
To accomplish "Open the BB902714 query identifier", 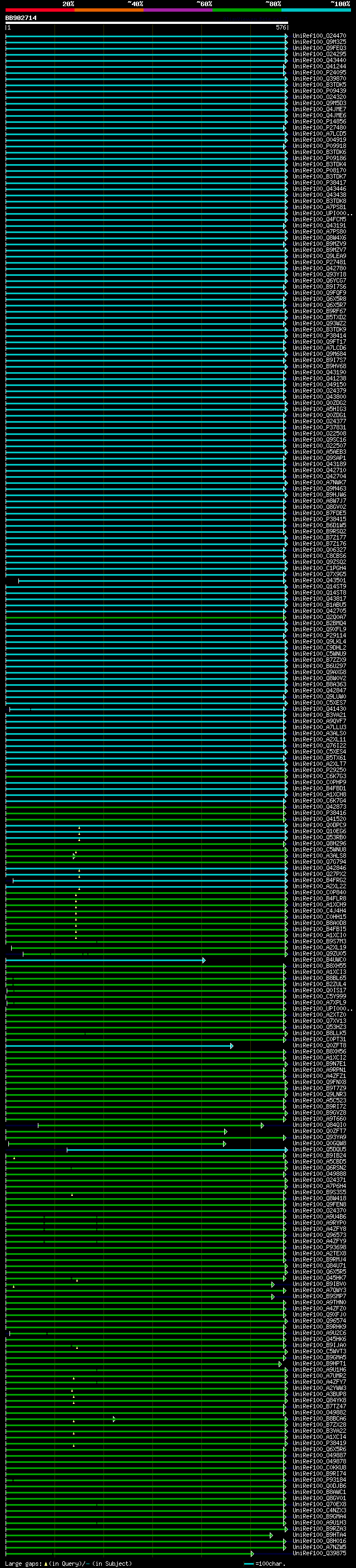I will [21, 18].
